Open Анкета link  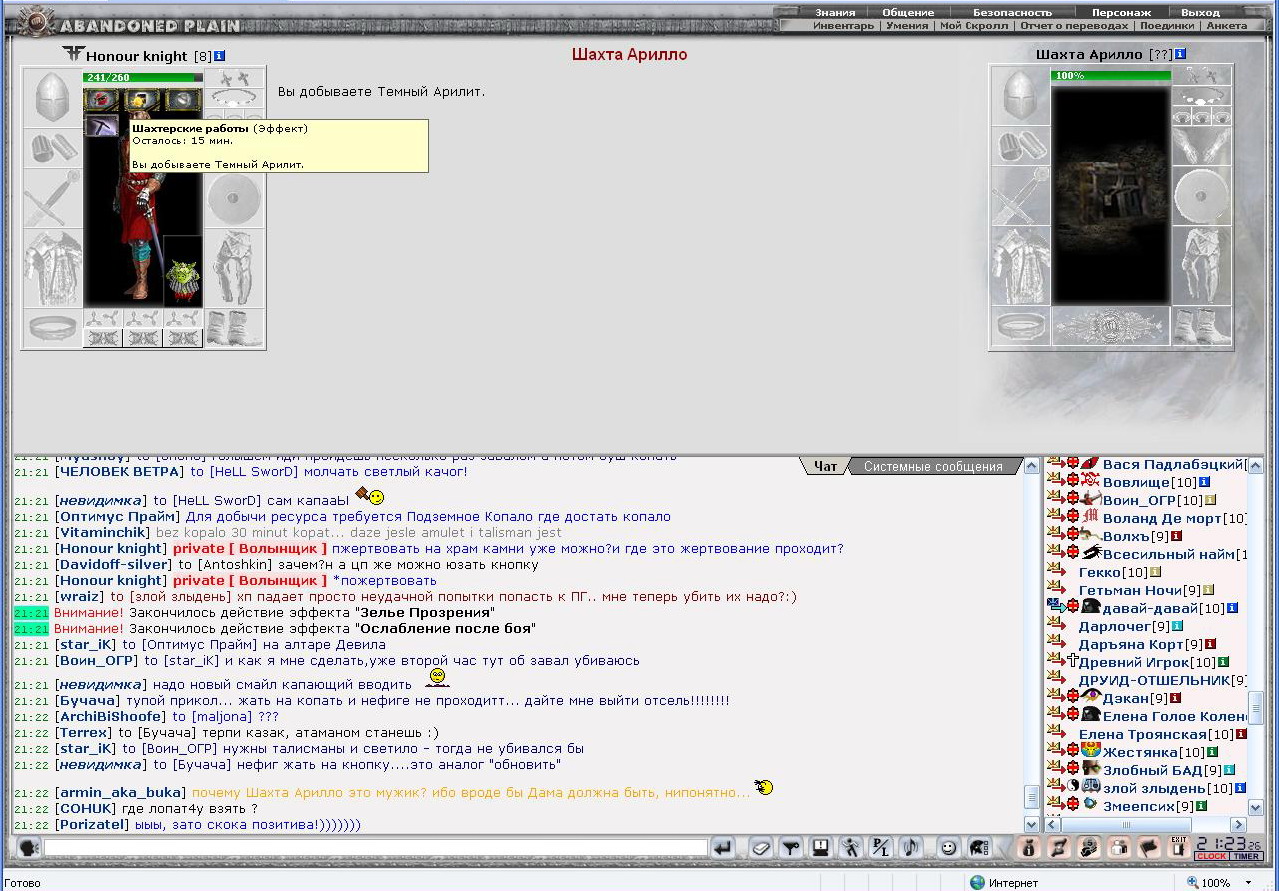tap(1227, 26)
